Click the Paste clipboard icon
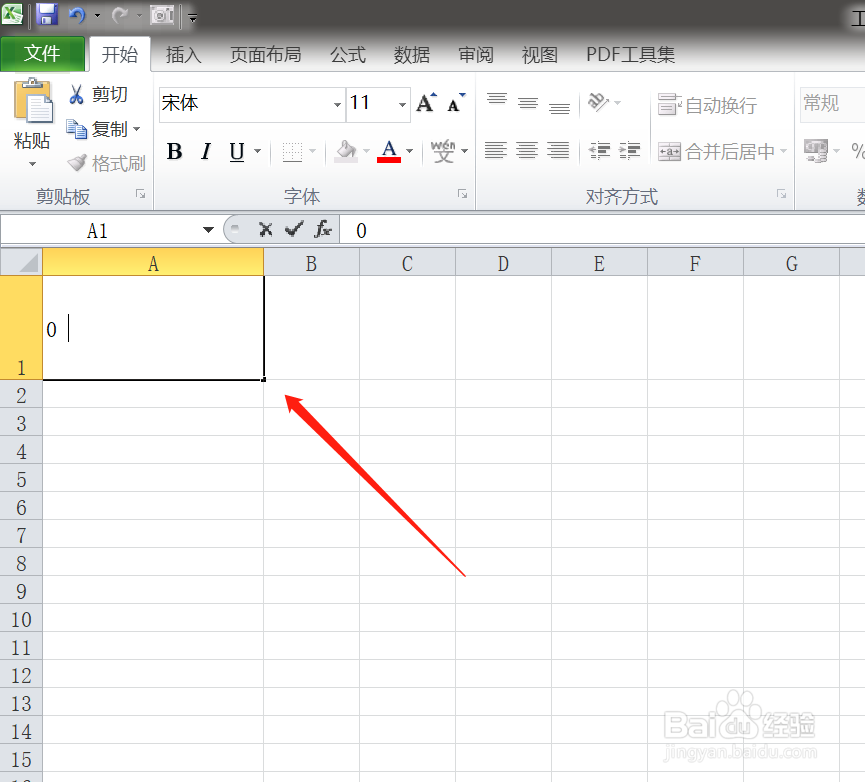This screenshot has width=865, height=782. (x=33, y=101)
